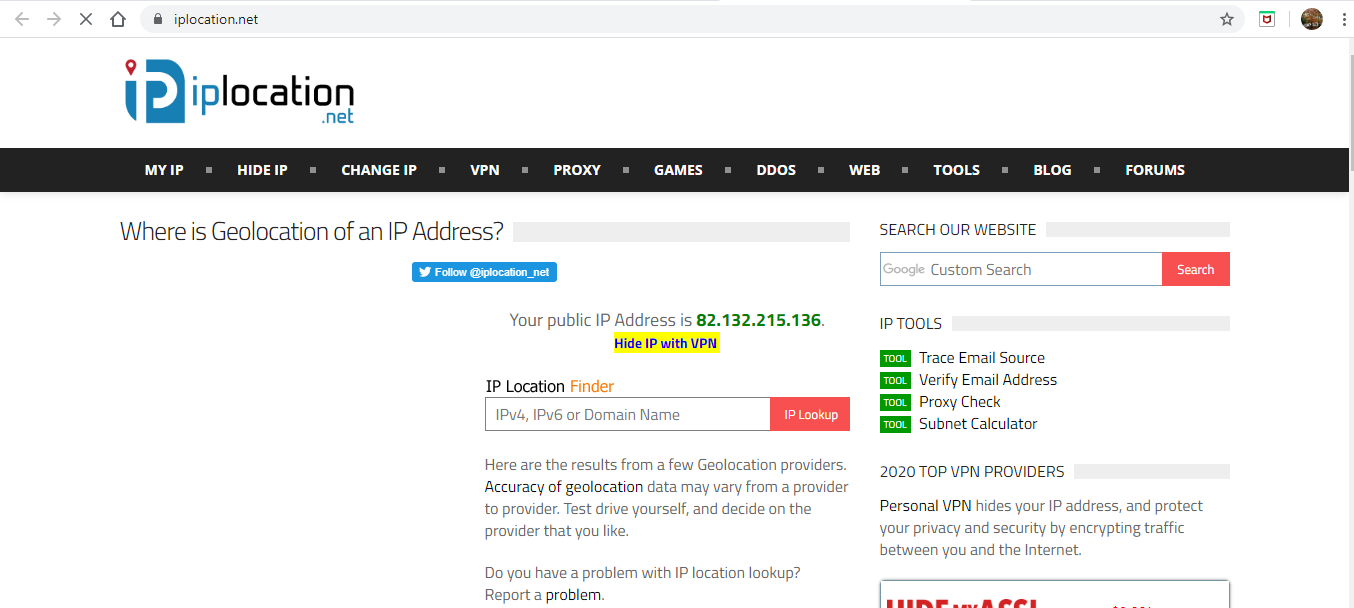Click the IP TOOLS heading

tap(911, 324)
